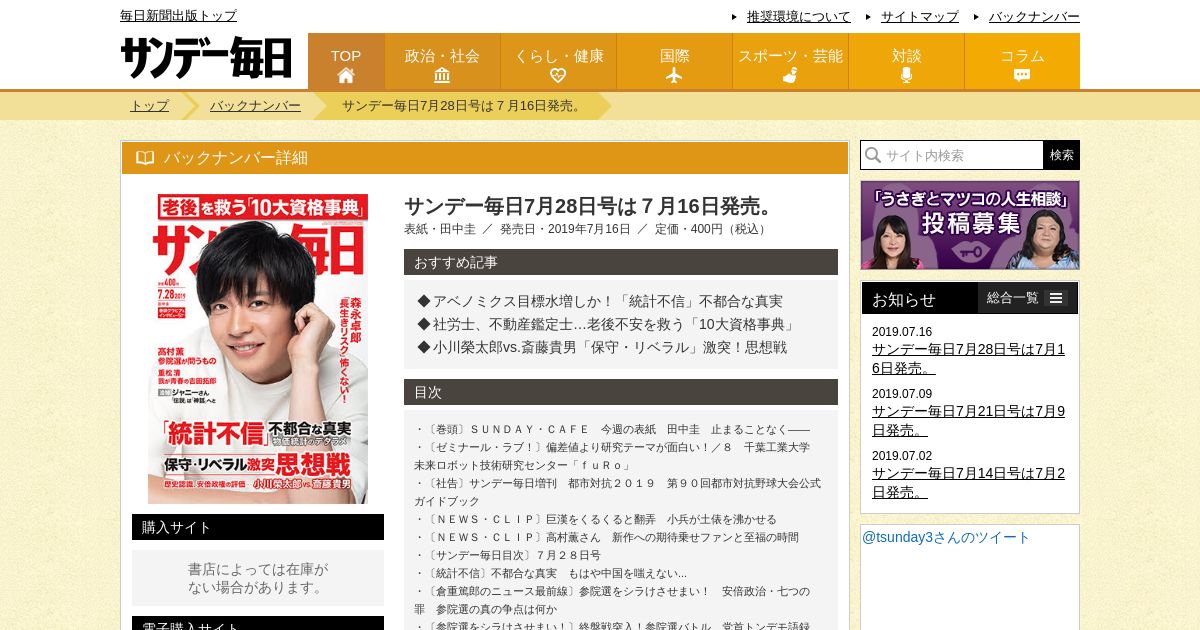
Task: Click the トップ breadcrumb link
Action: point(149,106)
